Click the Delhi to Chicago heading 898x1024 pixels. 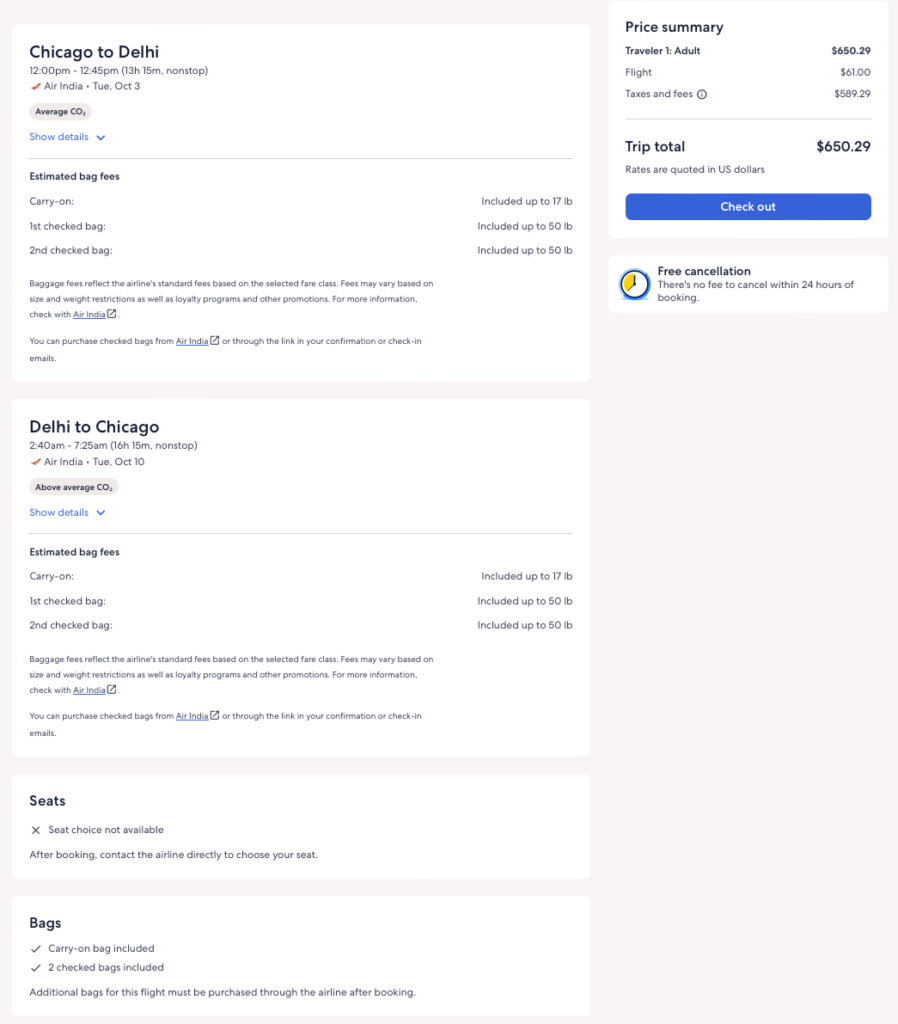coord(94,427)
